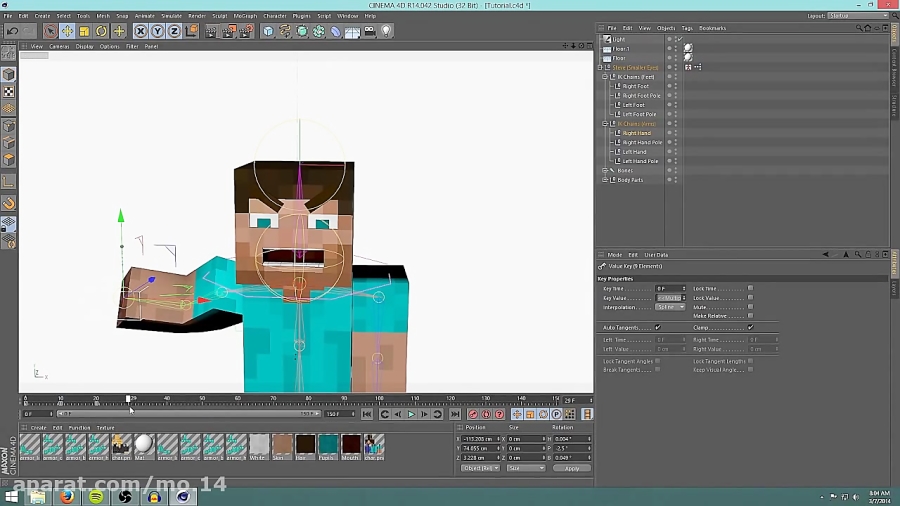Add a Floor environment object icon
Image resolution: width=900 pixels, height=506 pixels.
352,31
